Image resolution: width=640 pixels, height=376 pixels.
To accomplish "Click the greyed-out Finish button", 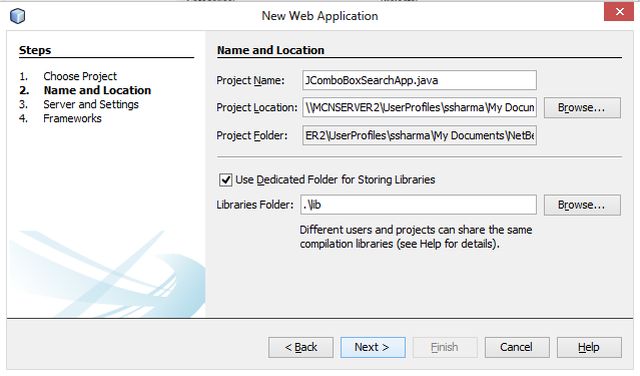I will tap(445, 347).
